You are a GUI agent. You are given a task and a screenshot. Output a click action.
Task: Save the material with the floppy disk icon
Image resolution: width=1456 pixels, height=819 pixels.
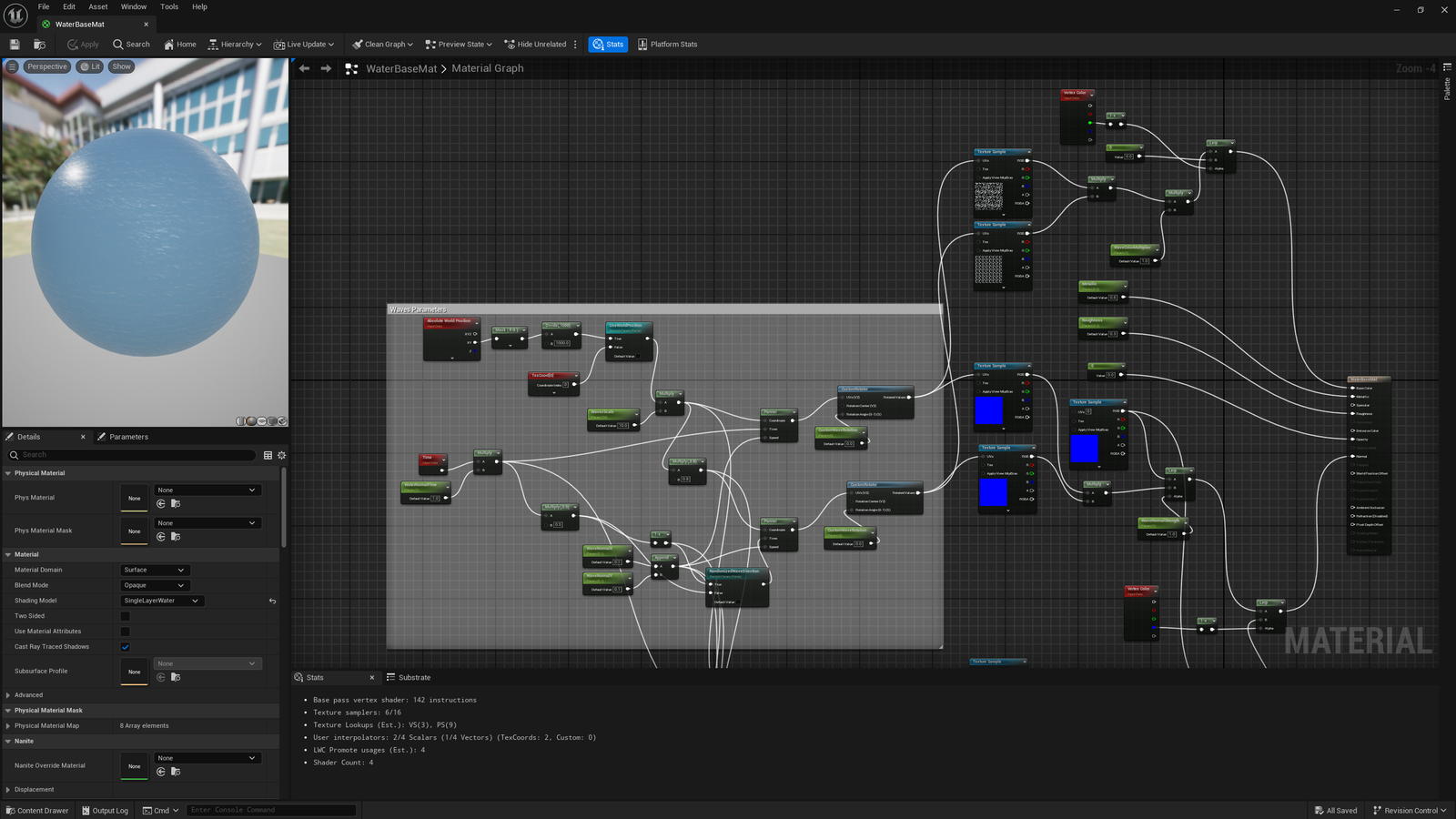pos(15,44)
